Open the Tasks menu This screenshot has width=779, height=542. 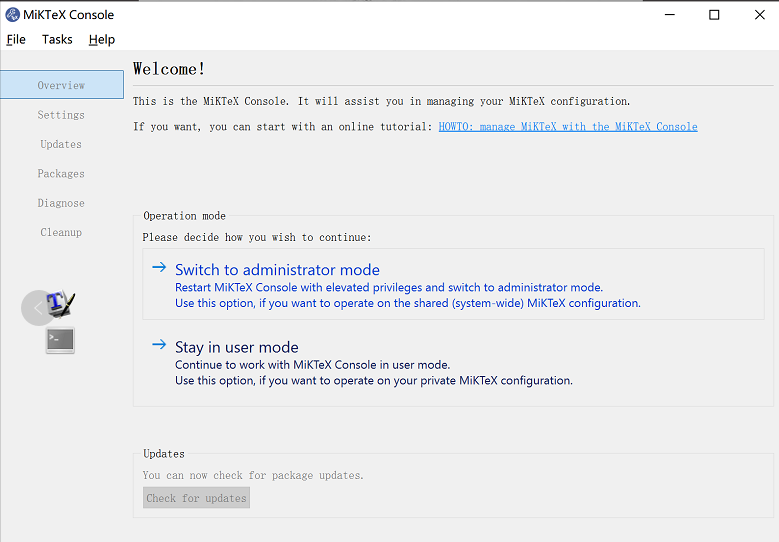coord(57,39)
